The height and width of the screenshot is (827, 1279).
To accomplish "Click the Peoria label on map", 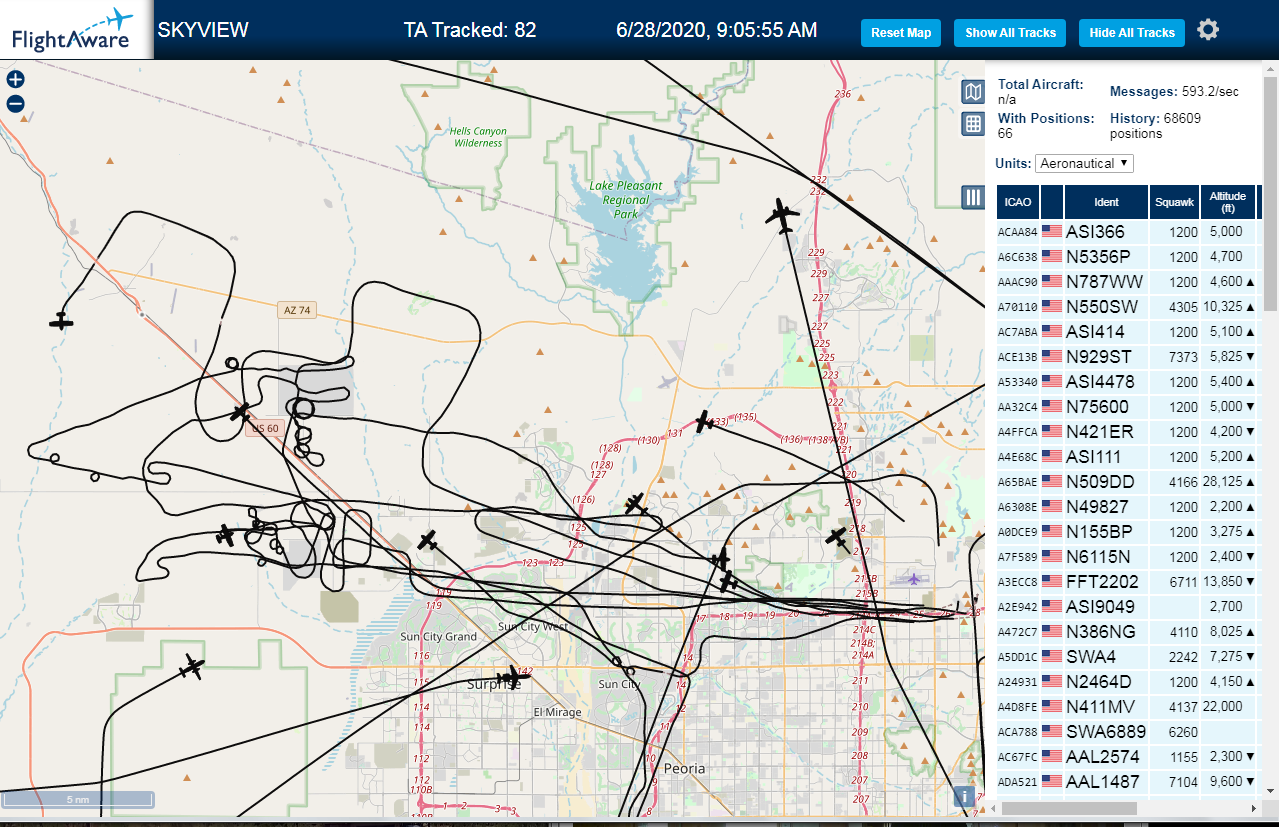I will 685,768.
